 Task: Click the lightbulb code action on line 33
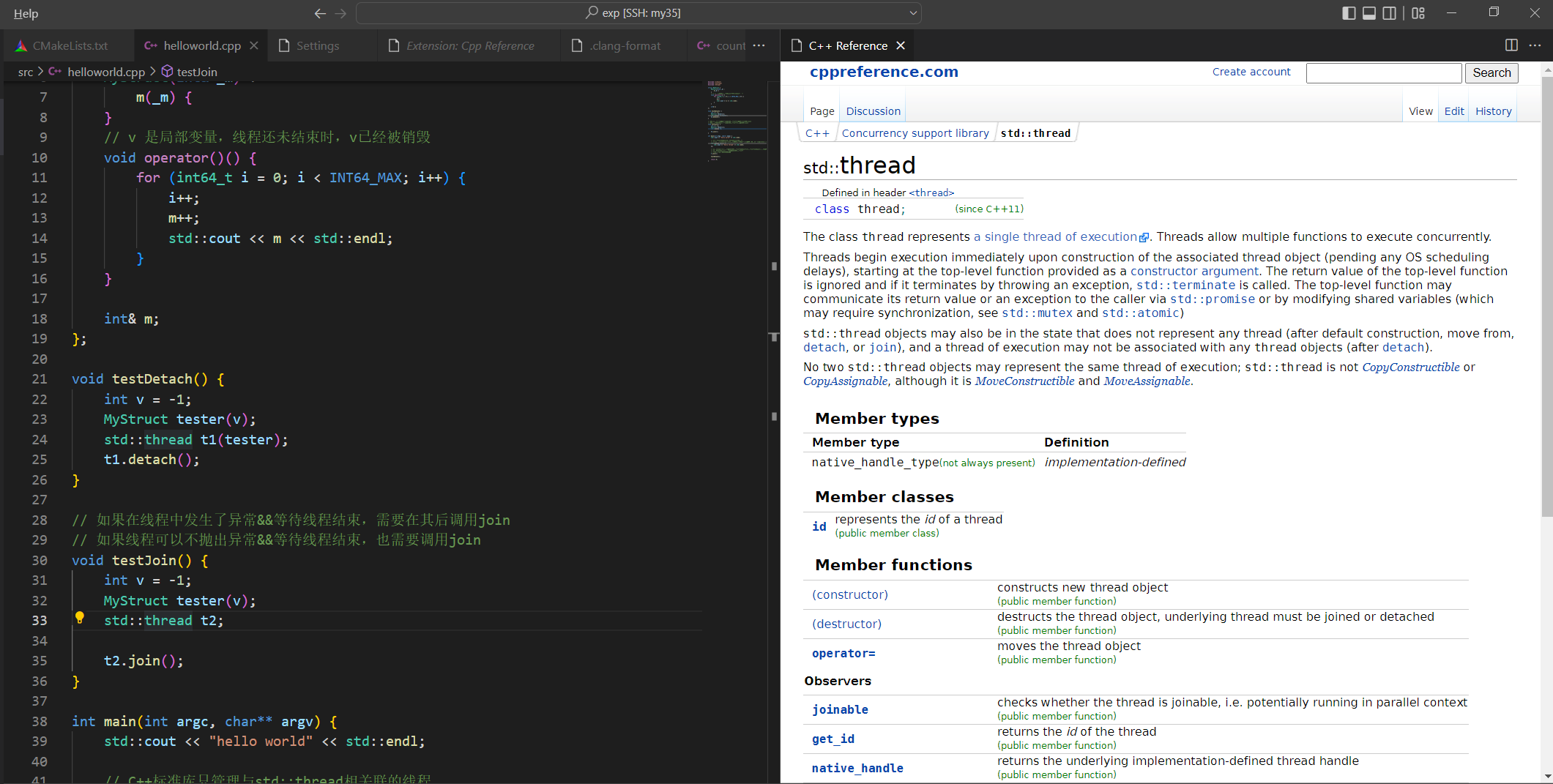[x=81, y=619]
